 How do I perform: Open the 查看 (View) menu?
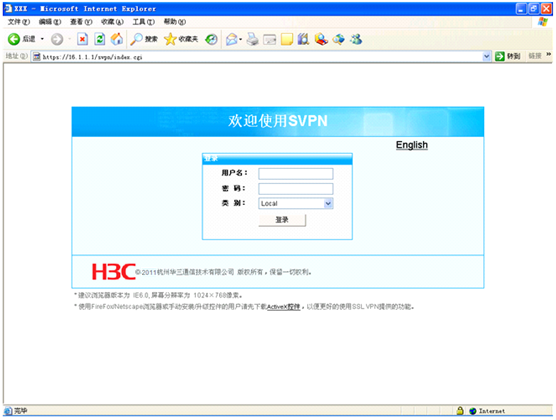(x=81, y=22)
